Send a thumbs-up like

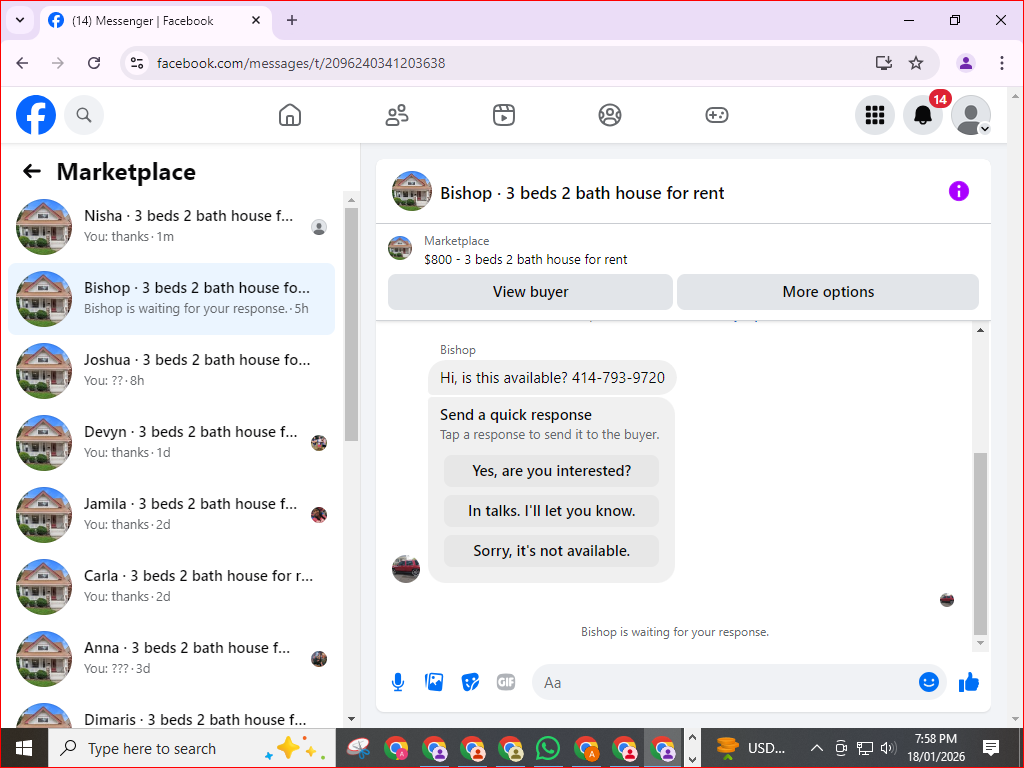pos(969,682)
